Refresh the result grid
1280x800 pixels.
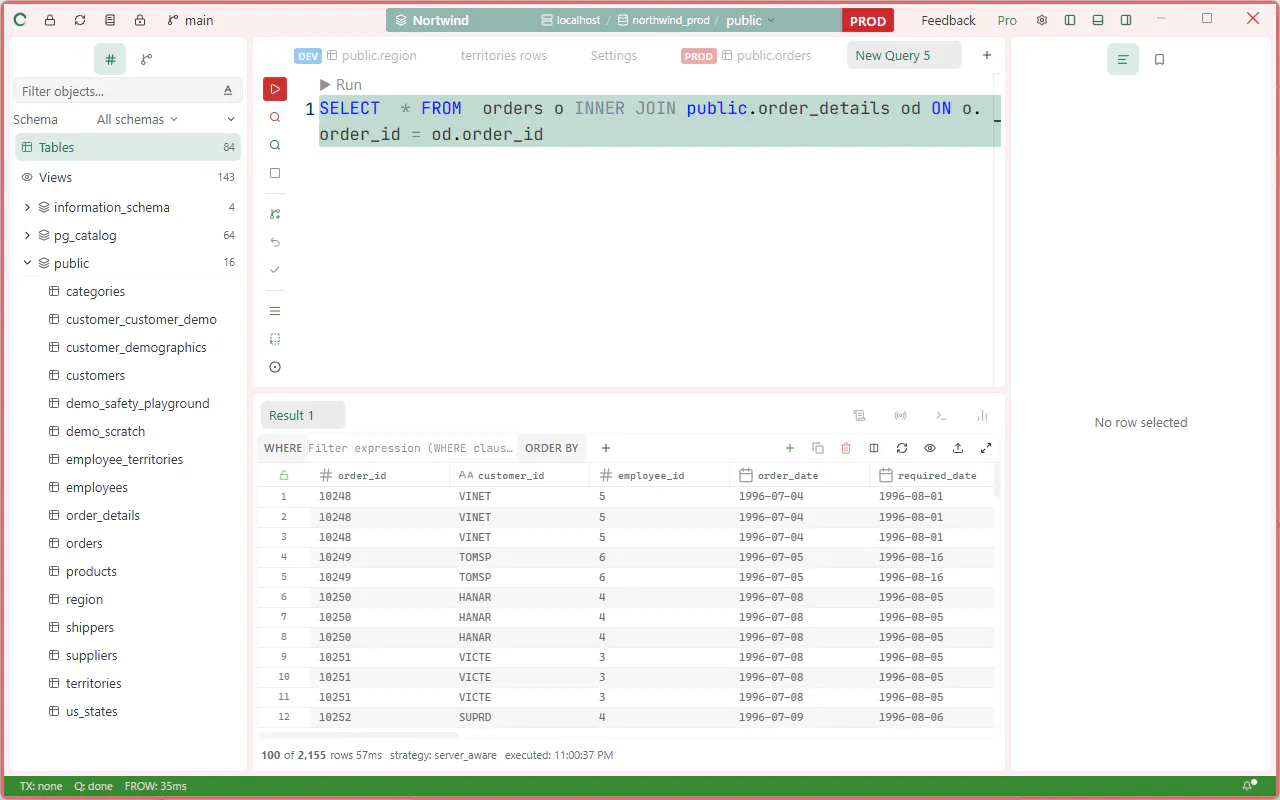coord(902,448)
